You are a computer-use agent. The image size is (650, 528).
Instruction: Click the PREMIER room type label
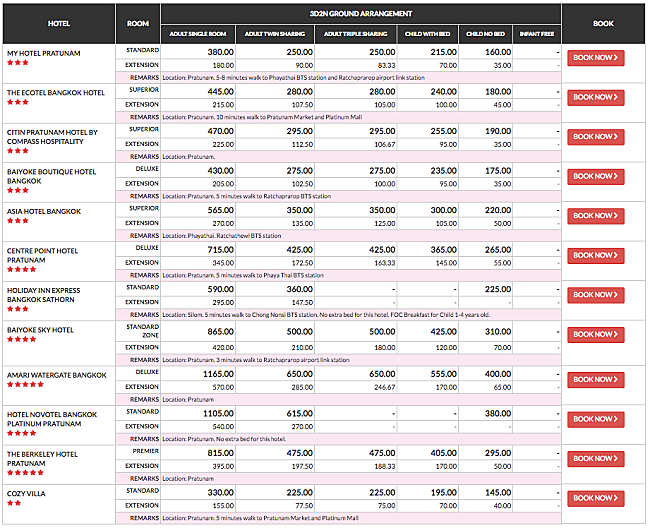pyautogui.click(x=146, y=451)
